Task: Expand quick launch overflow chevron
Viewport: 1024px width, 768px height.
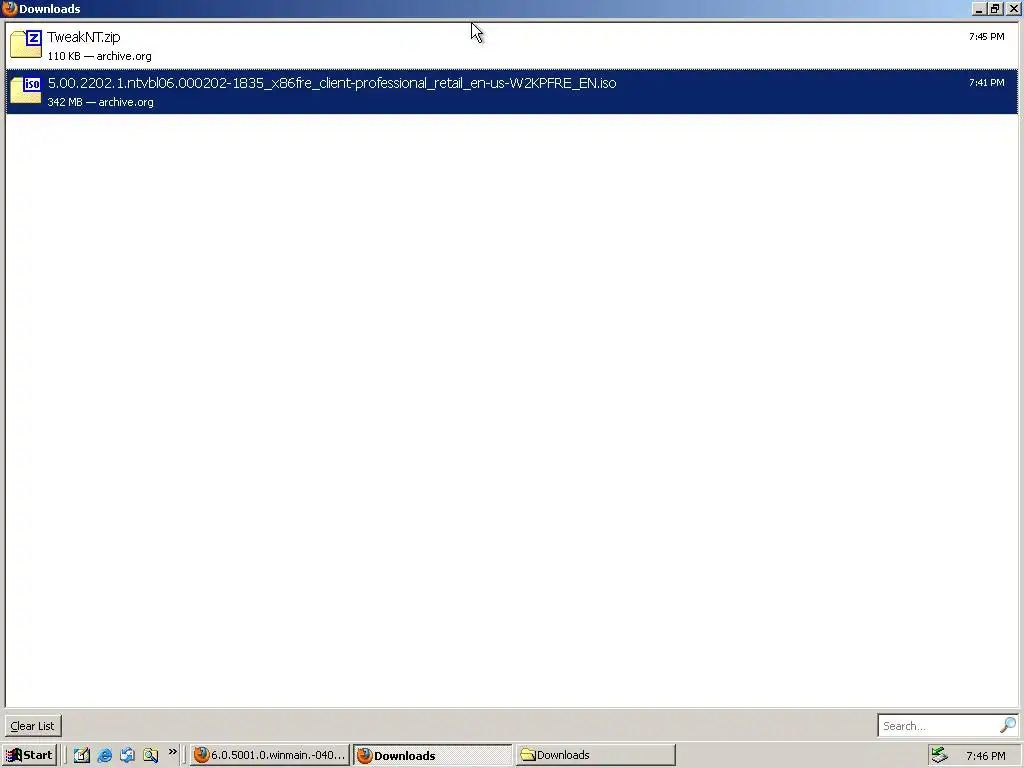Action: [x=172, y=752]
